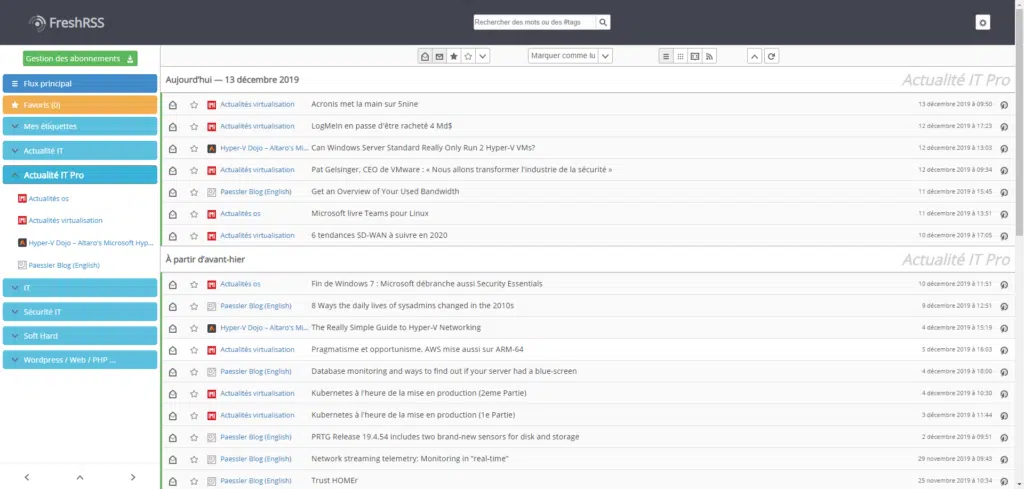
Task: Open feed link on Kubernetes 1e Partie row
Action: coord(257,415)
